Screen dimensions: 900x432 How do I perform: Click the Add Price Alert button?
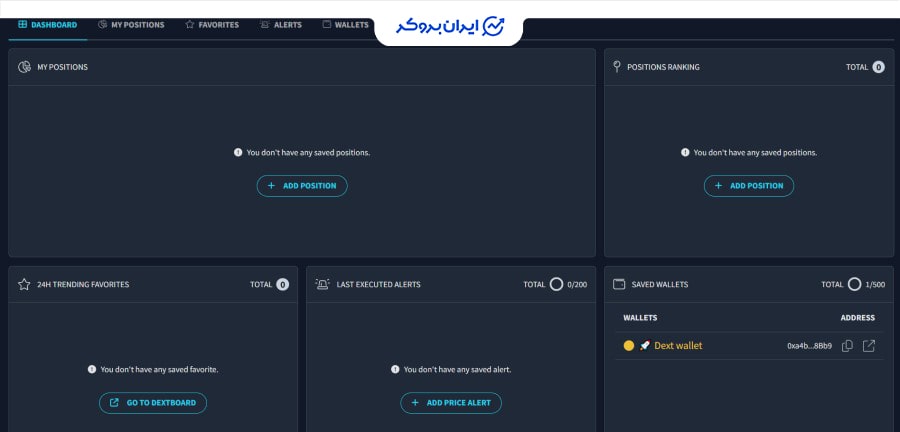tap(451, 403)
